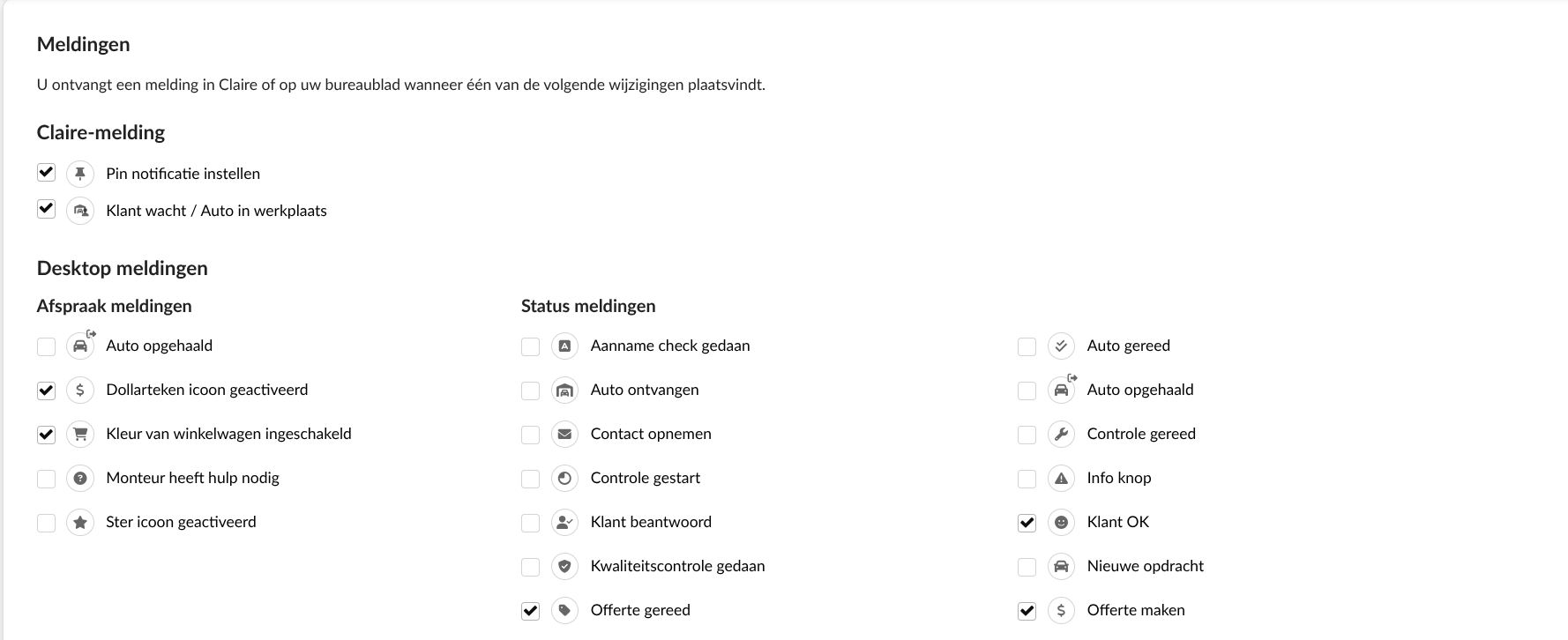Click the double-check icon for Auto gereed
The width and height of the screenshot is (1568, 640).
click(1061, 346)
